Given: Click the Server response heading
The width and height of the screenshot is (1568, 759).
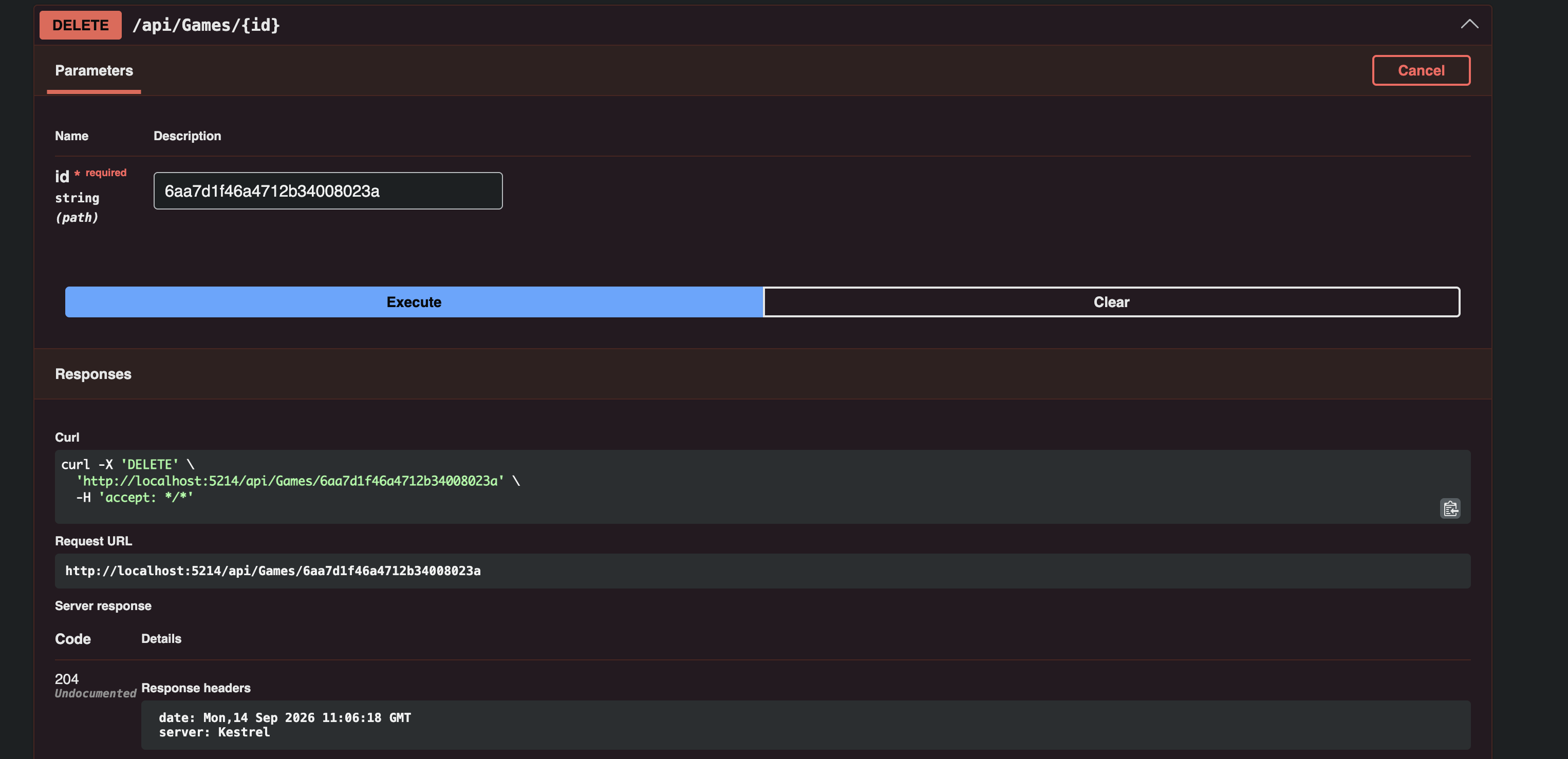Looking at the screenshot, I should click(103, 605).
